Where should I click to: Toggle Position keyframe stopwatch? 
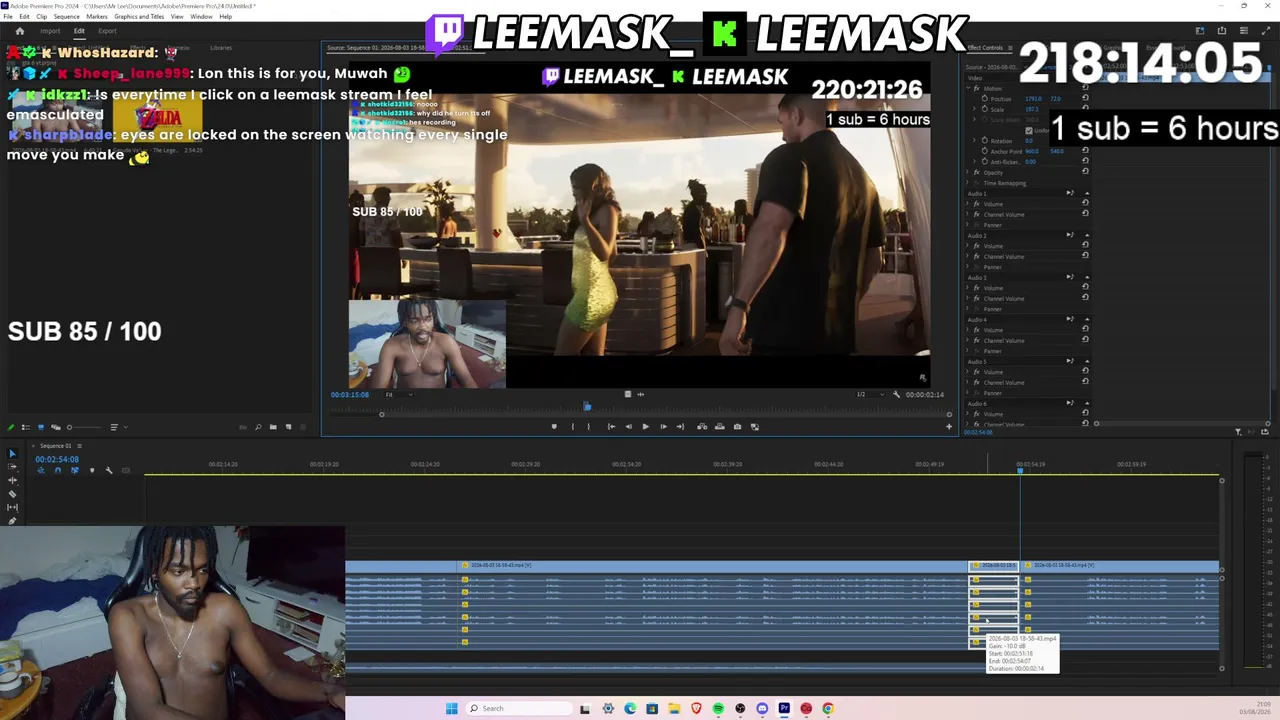[984, 99]
